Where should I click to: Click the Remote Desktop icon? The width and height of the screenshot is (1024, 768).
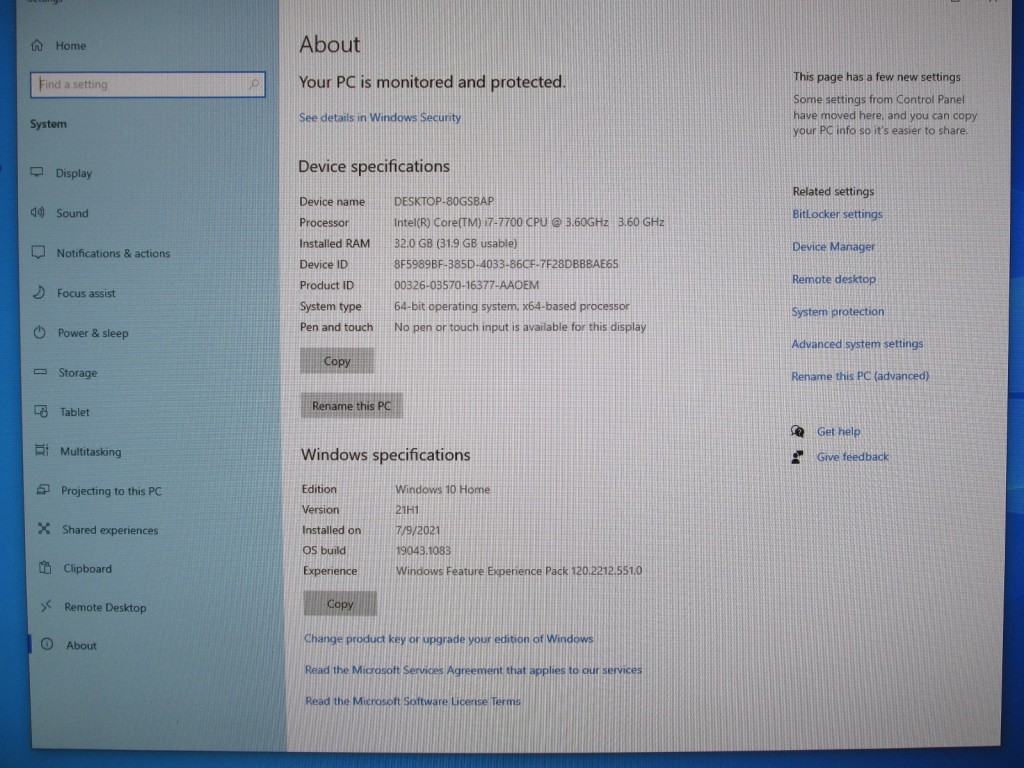tap(46, 606)
